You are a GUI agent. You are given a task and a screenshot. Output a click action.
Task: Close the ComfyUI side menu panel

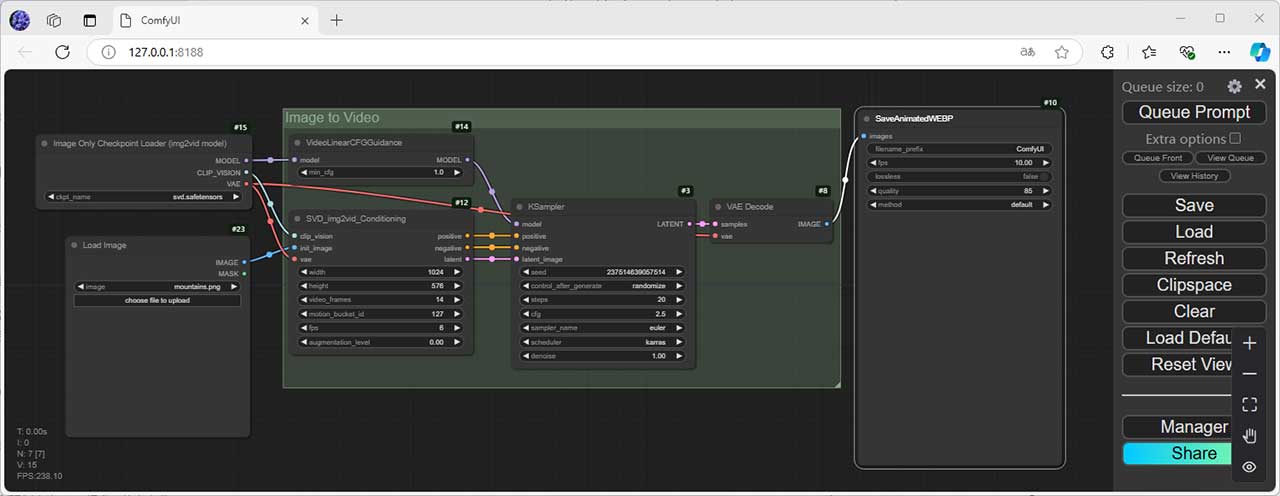pos(1260,85)
